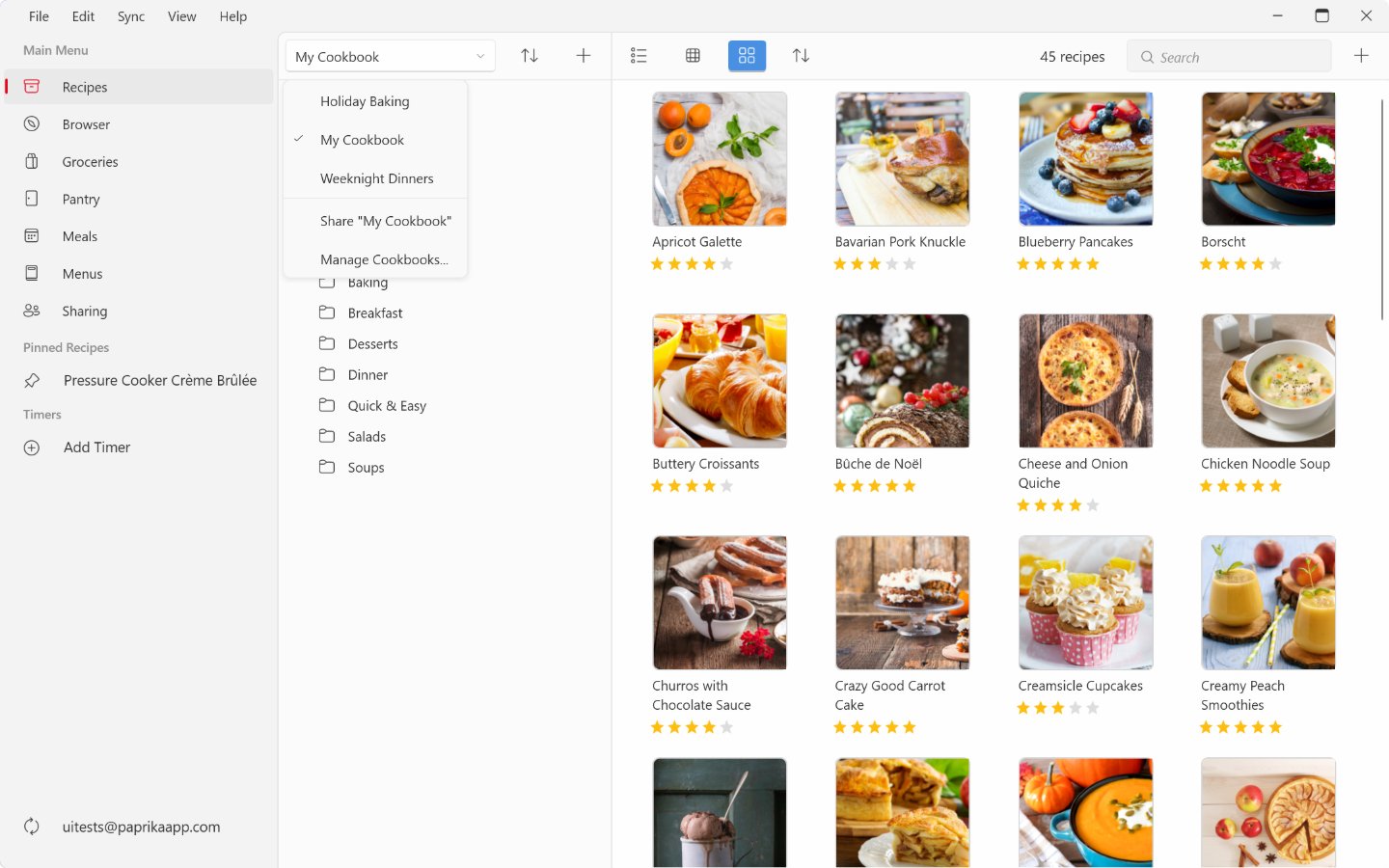Open Churros with Chocolate Sauce photo
The width and height of the screenshot is (1389, 868).
pyautogui.click(x=720, y=603)
